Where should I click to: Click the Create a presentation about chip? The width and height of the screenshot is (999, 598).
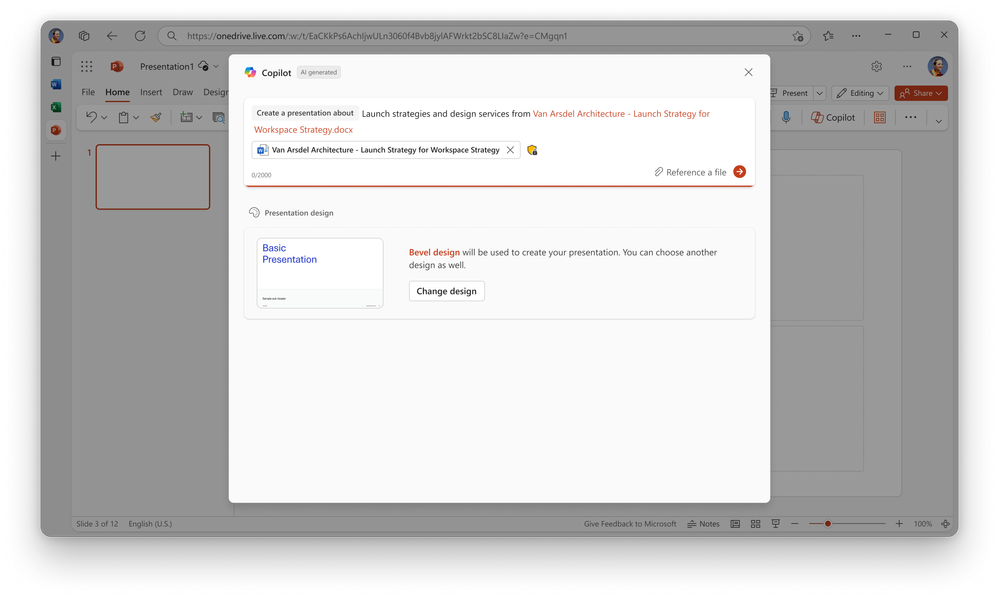click(x=305, y=113)
